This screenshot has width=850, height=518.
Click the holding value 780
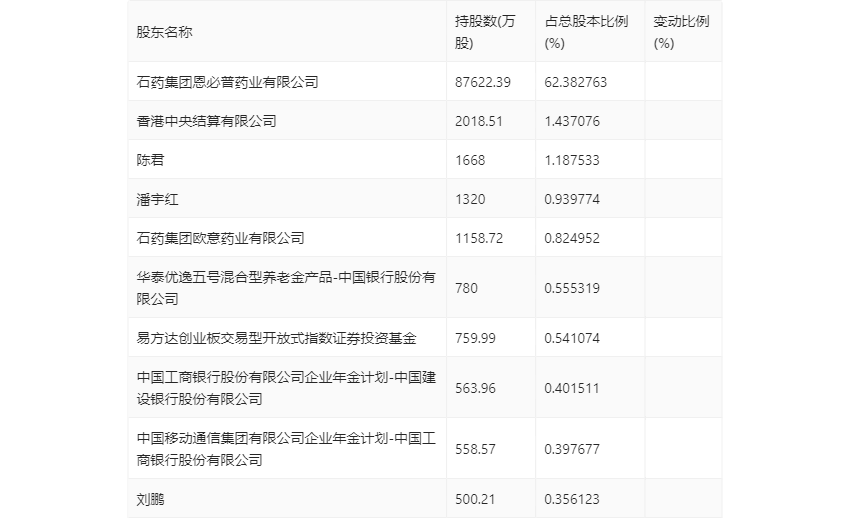pyautogui.click(x=466, y=288)
